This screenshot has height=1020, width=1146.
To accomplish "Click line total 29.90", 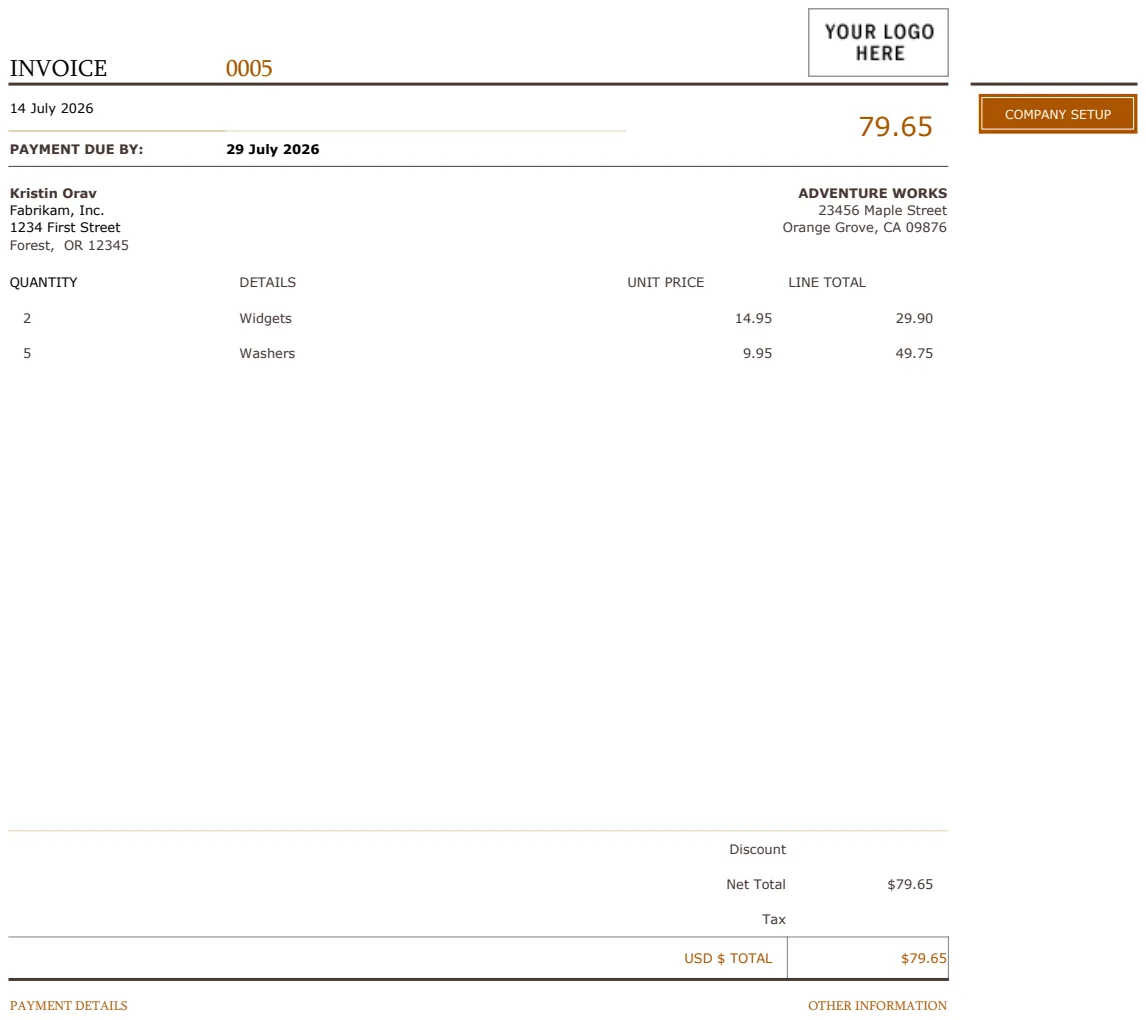I will tap(914, 318).
